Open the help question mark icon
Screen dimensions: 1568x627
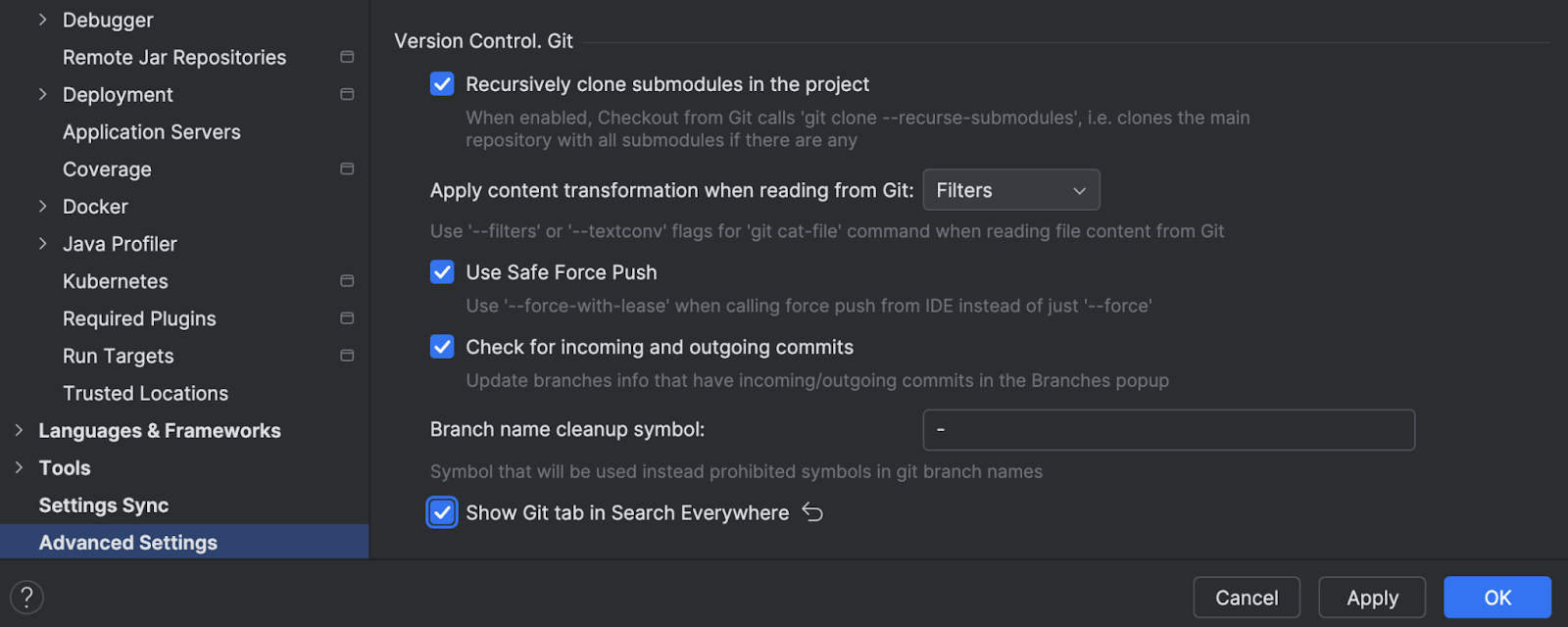click(x=26, y=598)
